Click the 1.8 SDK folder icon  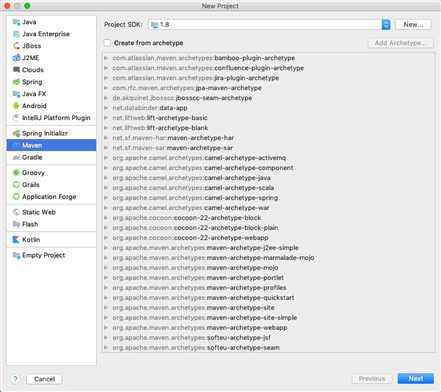coord(154,25)
